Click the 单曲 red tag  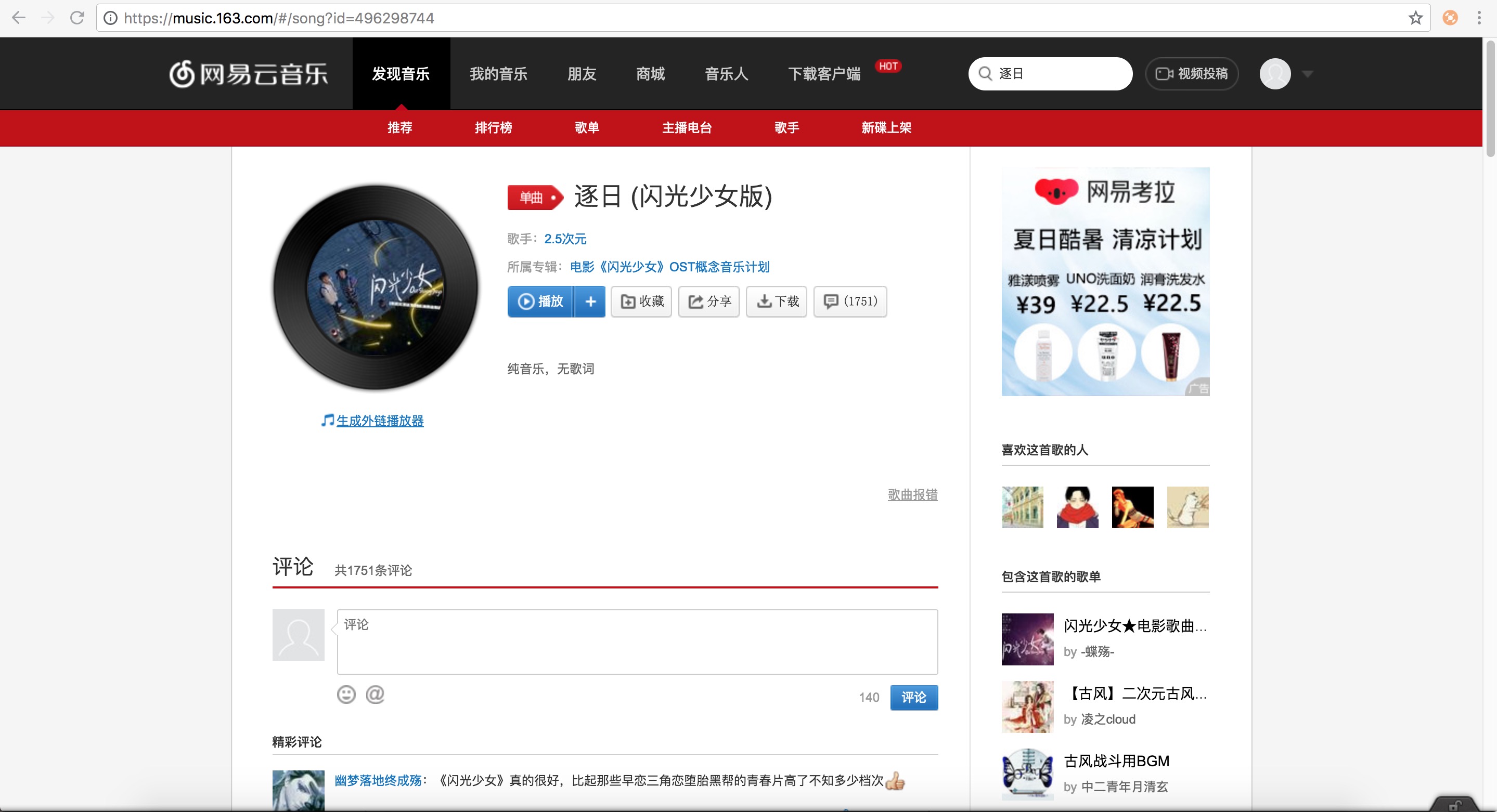pyautogui.click(x=535, y=198)
